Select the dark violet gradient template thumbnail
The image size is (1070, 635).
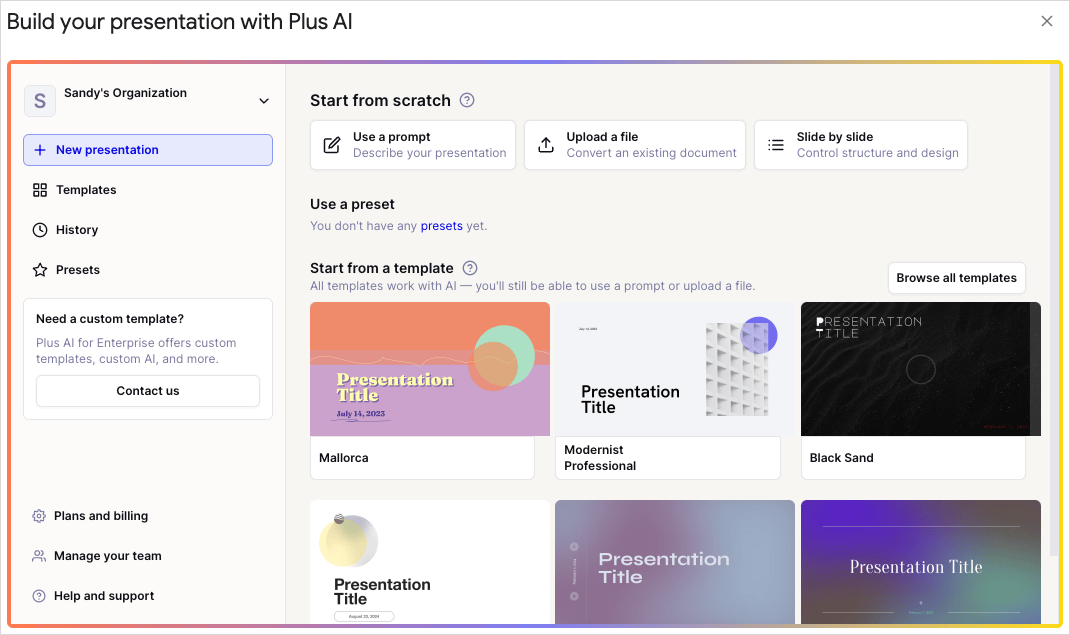click(921, 562)
